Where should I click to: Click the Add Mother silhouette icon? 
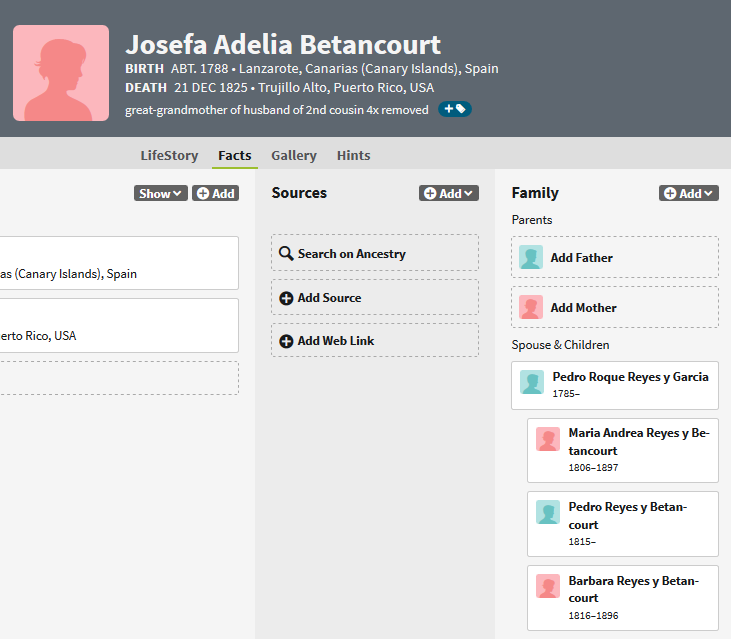click(531, 307)
